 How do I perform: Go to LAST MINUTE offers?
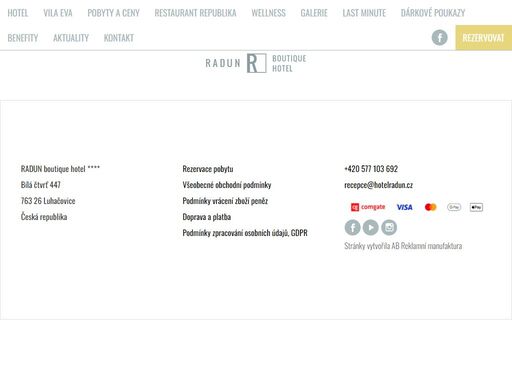(x=364, y=13)
